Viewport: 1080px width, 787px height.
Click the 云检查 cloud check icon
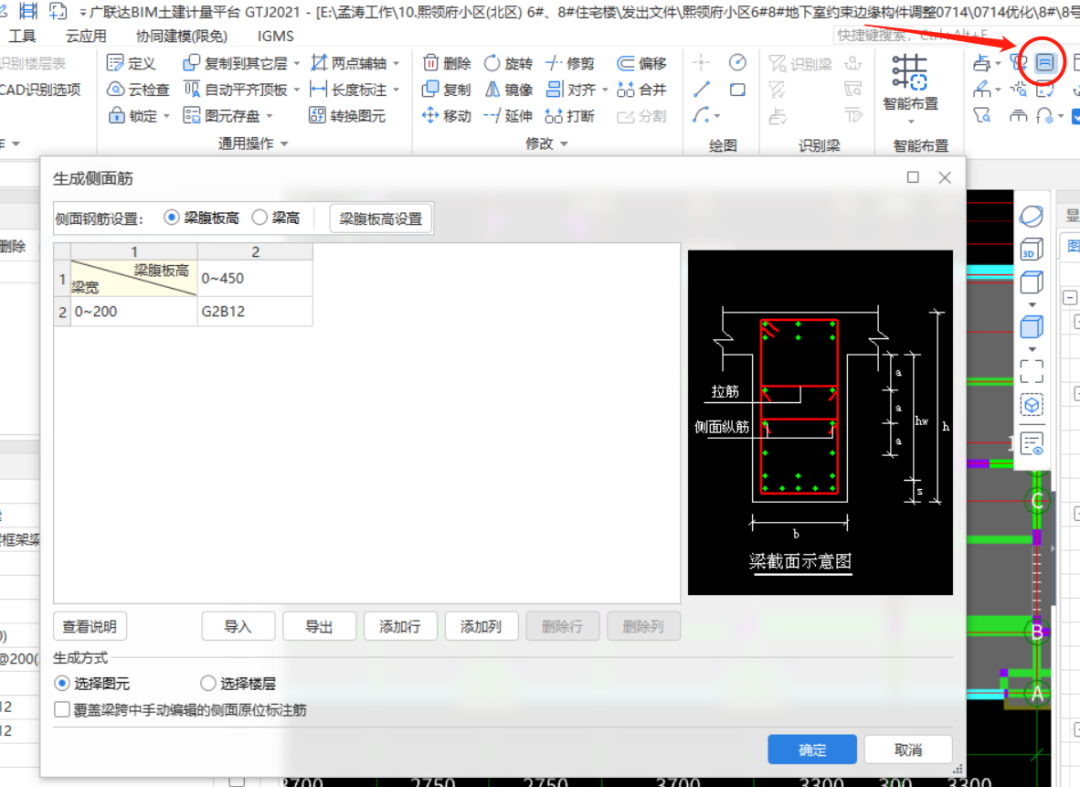[116, 89]
